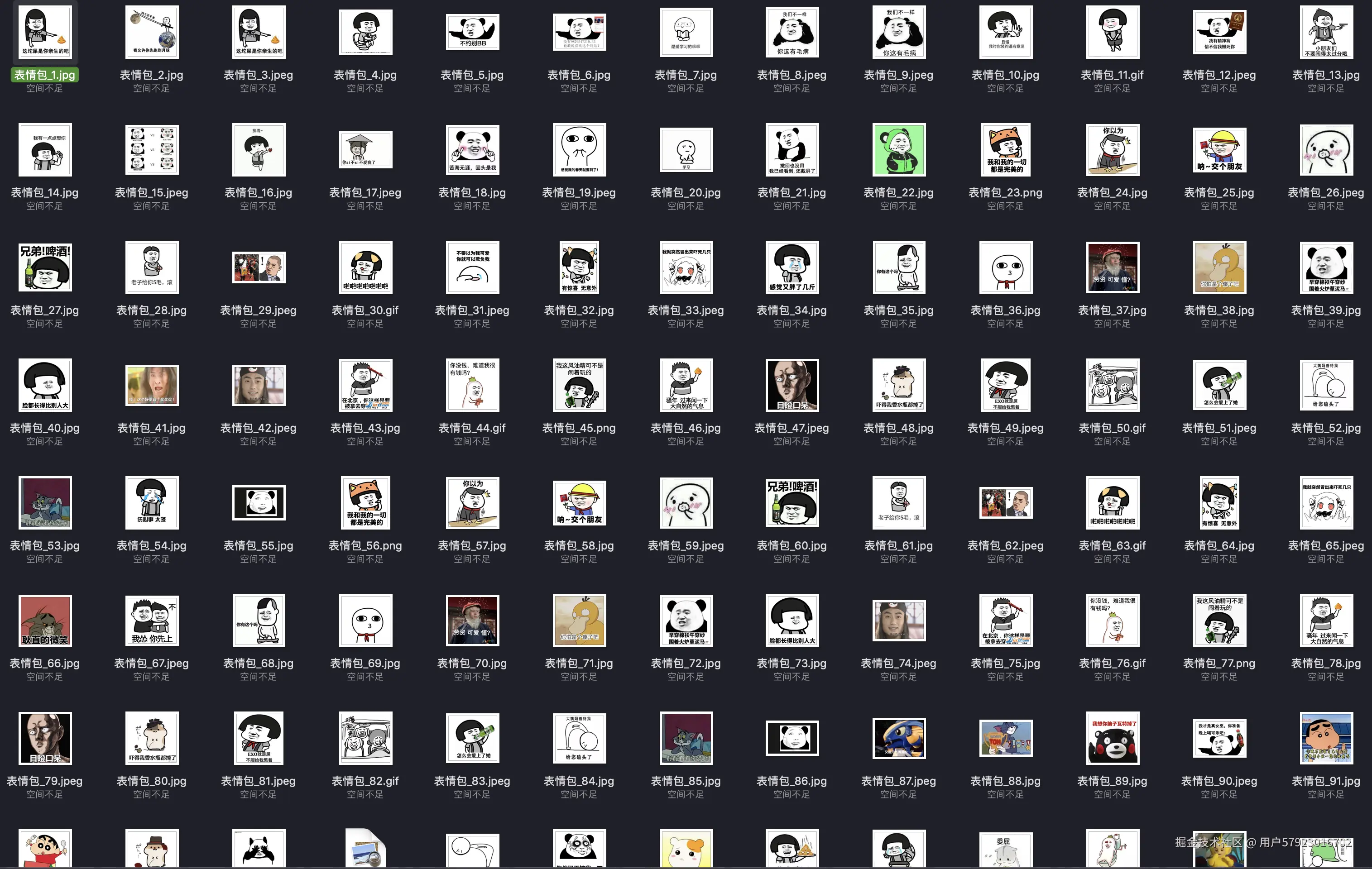Select the 表情包_70.jpg old man image

pyautogui.click(x=472, y=620)
